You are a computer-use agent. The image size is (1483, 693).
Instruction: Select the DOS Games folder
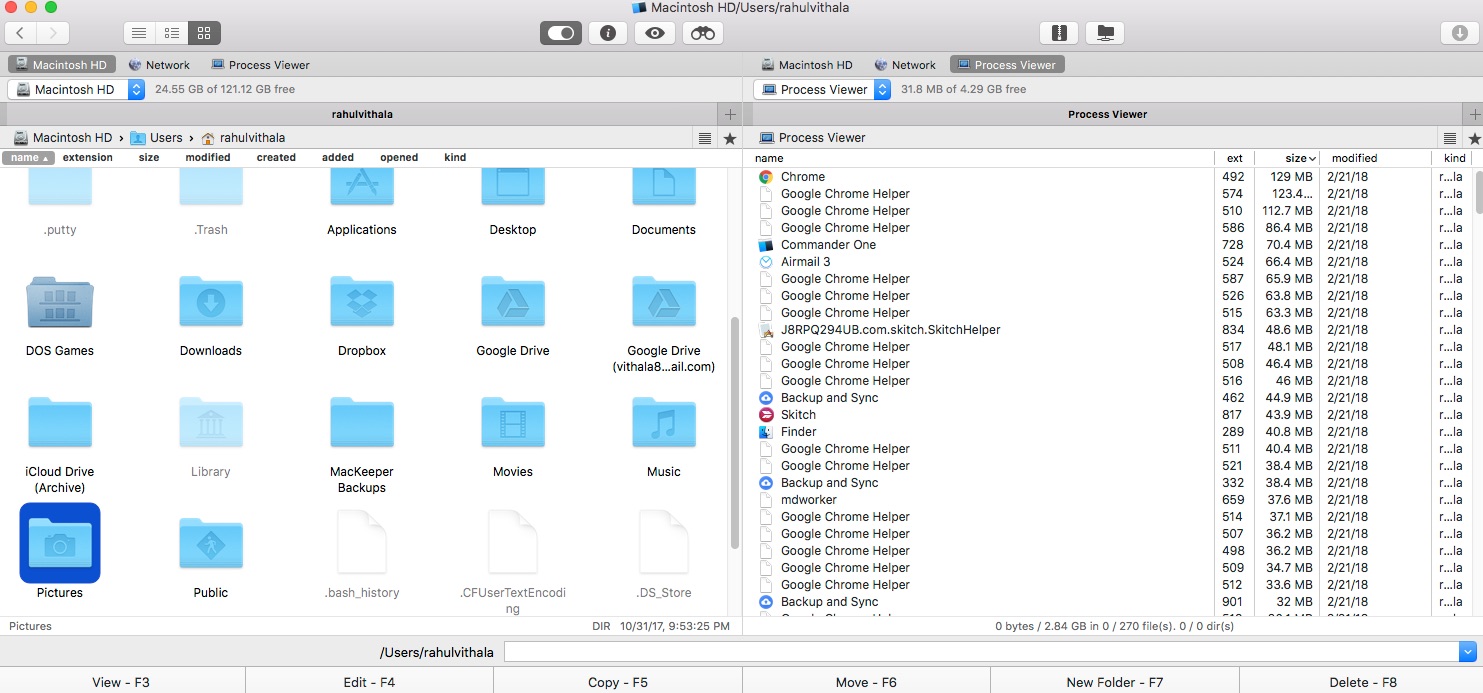point(60,315)
